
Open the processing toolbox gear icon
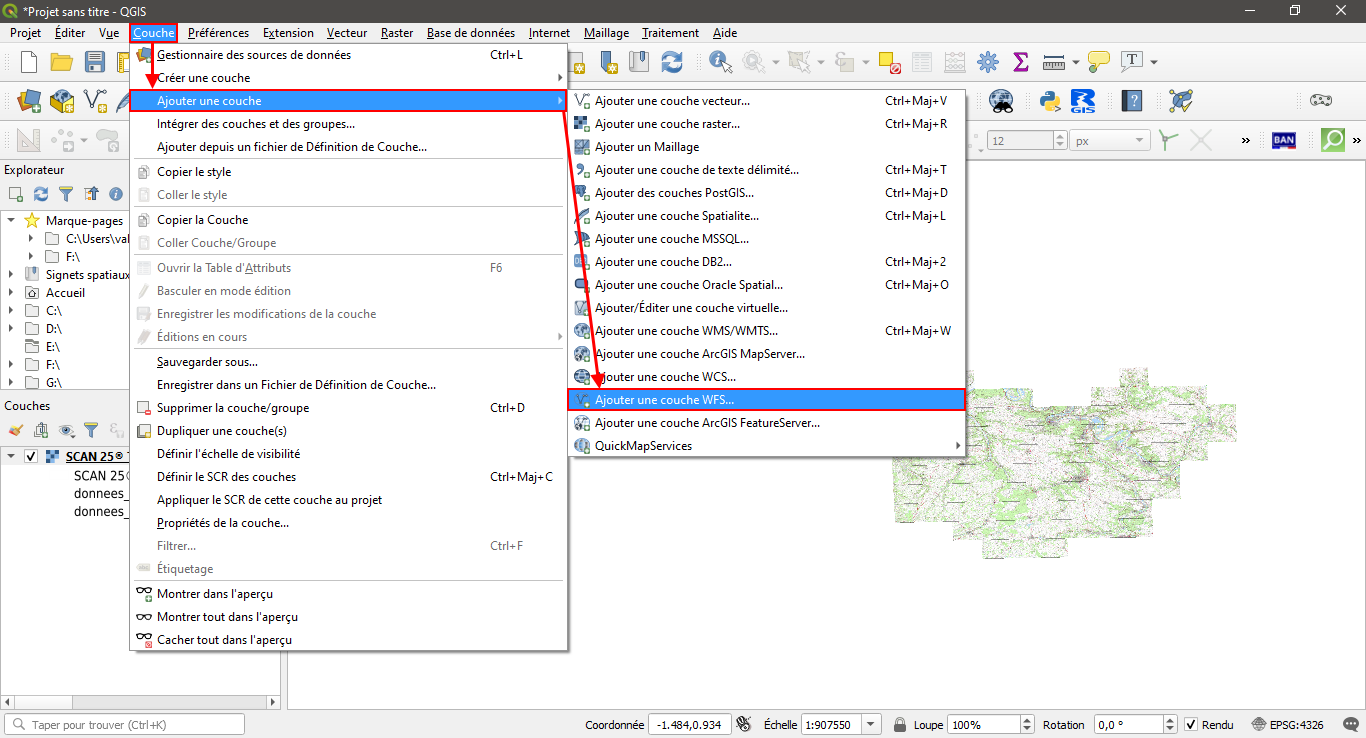click(x=988, y=62)
